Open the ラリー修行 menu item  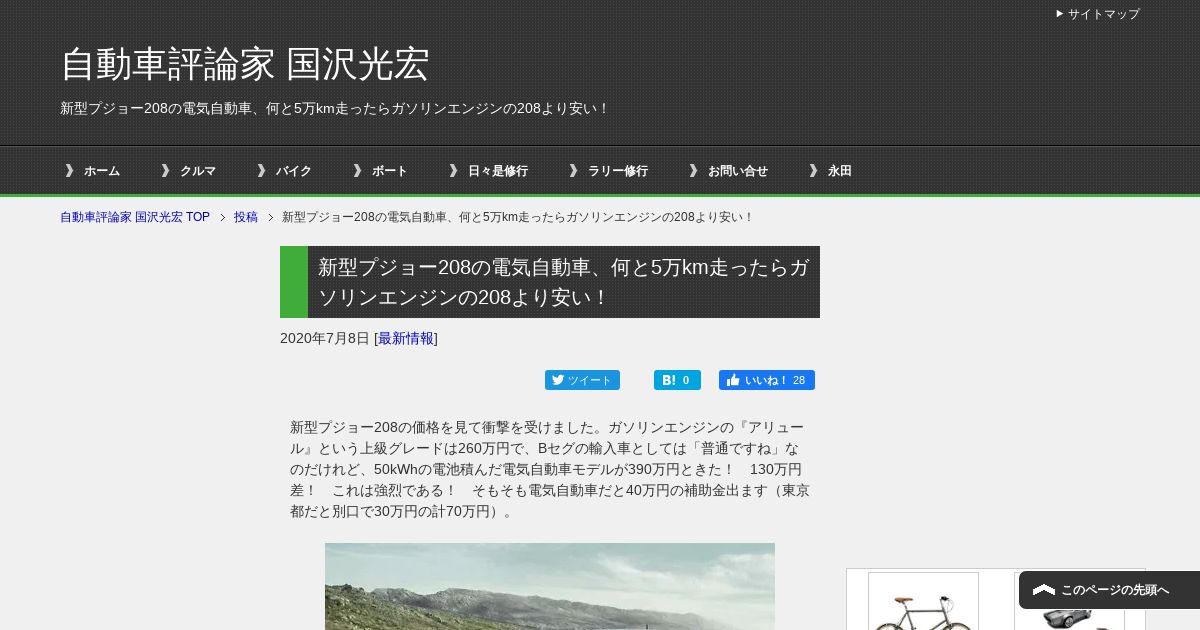[x=618, y=171]
